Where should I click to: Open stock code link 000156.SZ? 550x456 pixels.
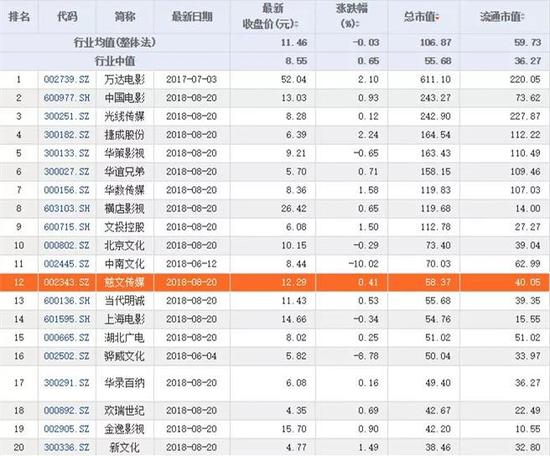pos(67,190)
